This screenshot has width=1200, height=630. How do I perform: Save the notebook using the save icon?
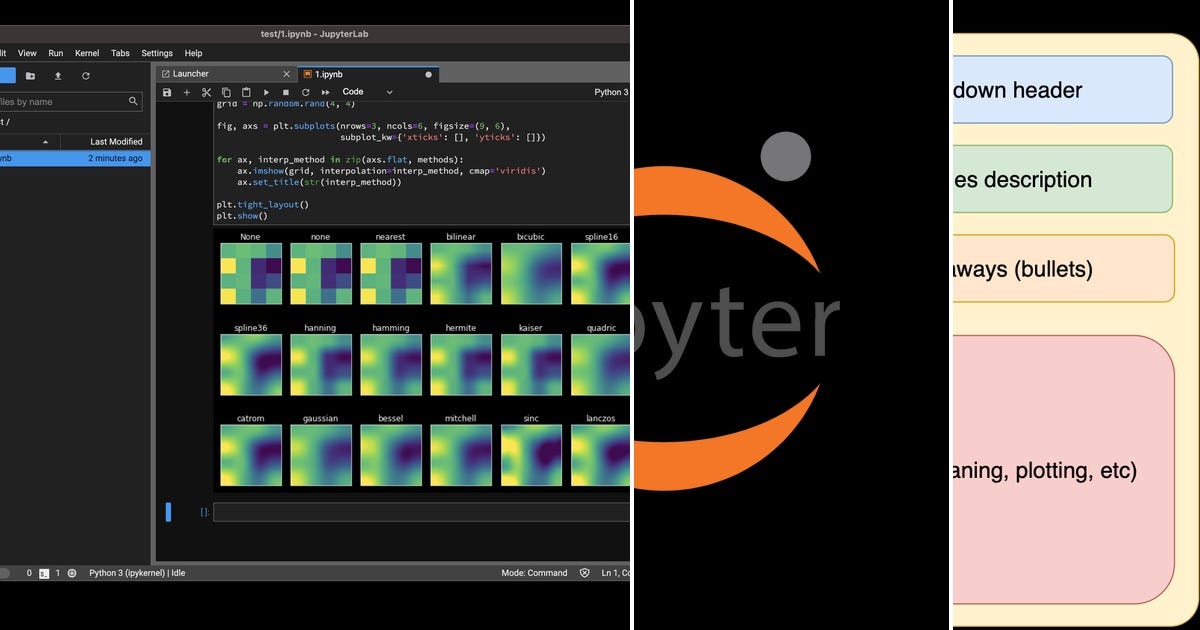[x=166, y=92]
